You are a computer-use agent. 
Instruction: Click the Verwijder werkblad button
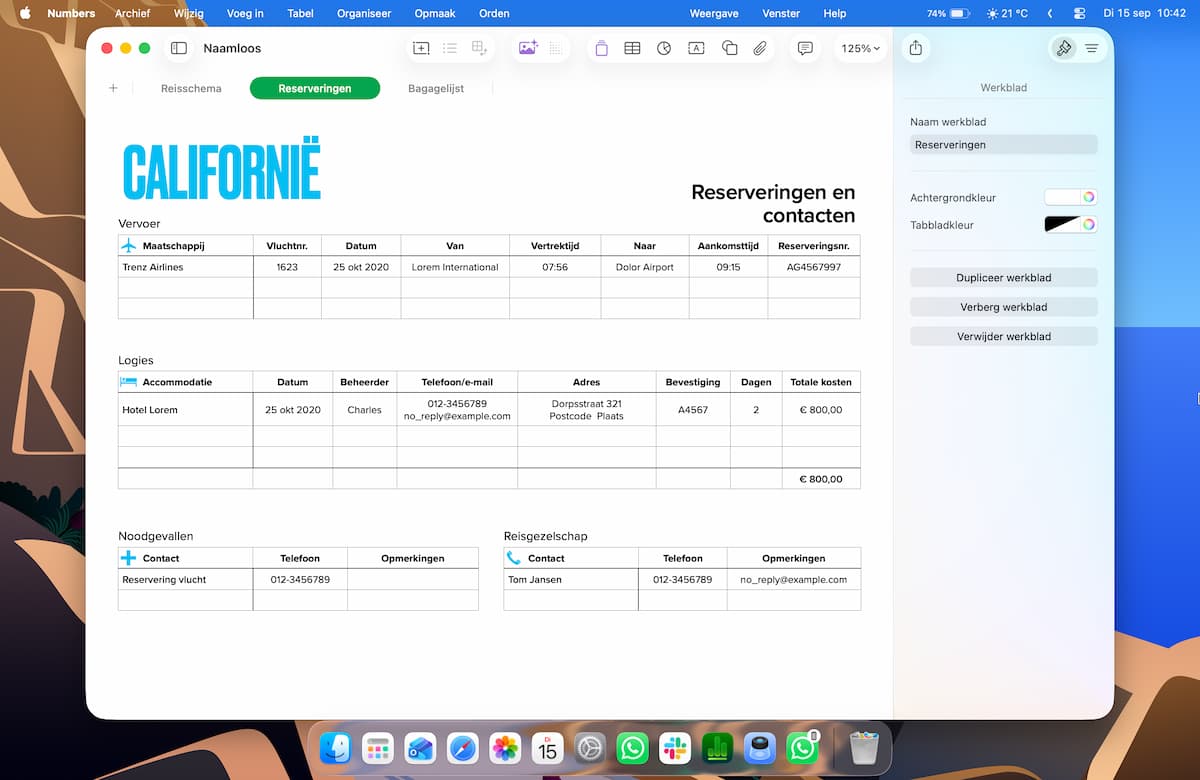point(1004,337)
